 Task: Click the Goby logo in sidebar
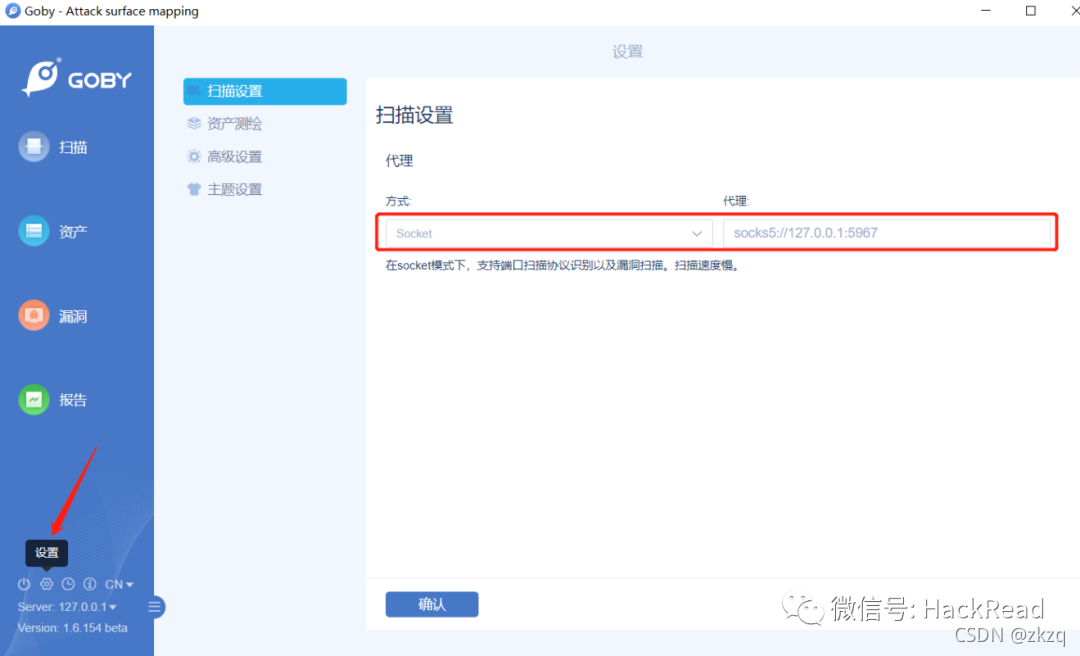point(76,77)
